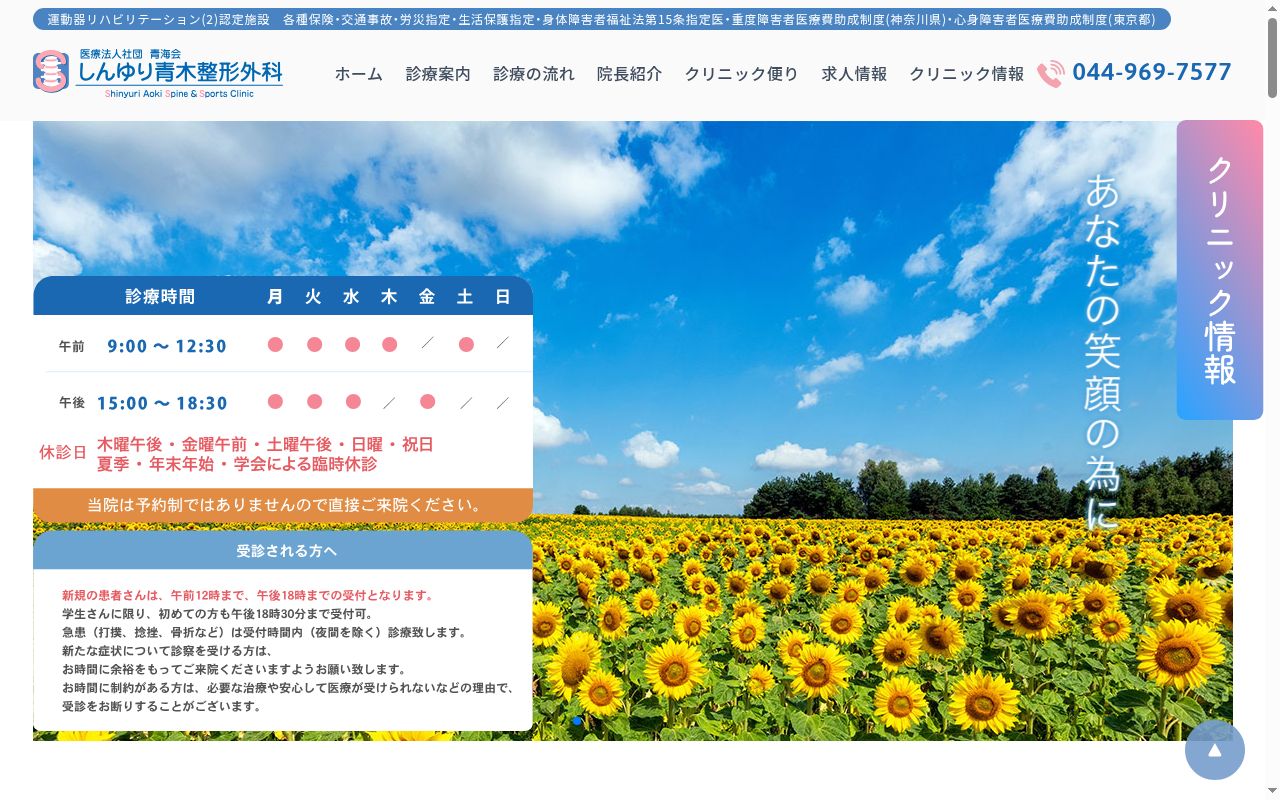Click the 診療時間 table heading
Screen dimensions: 1280x800
pyautogui.click(x=160, y=297)
